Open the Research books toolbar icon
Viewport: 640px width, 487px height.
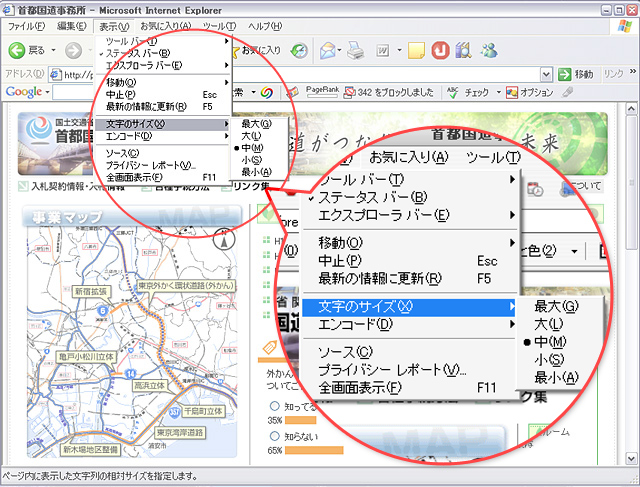464,50
